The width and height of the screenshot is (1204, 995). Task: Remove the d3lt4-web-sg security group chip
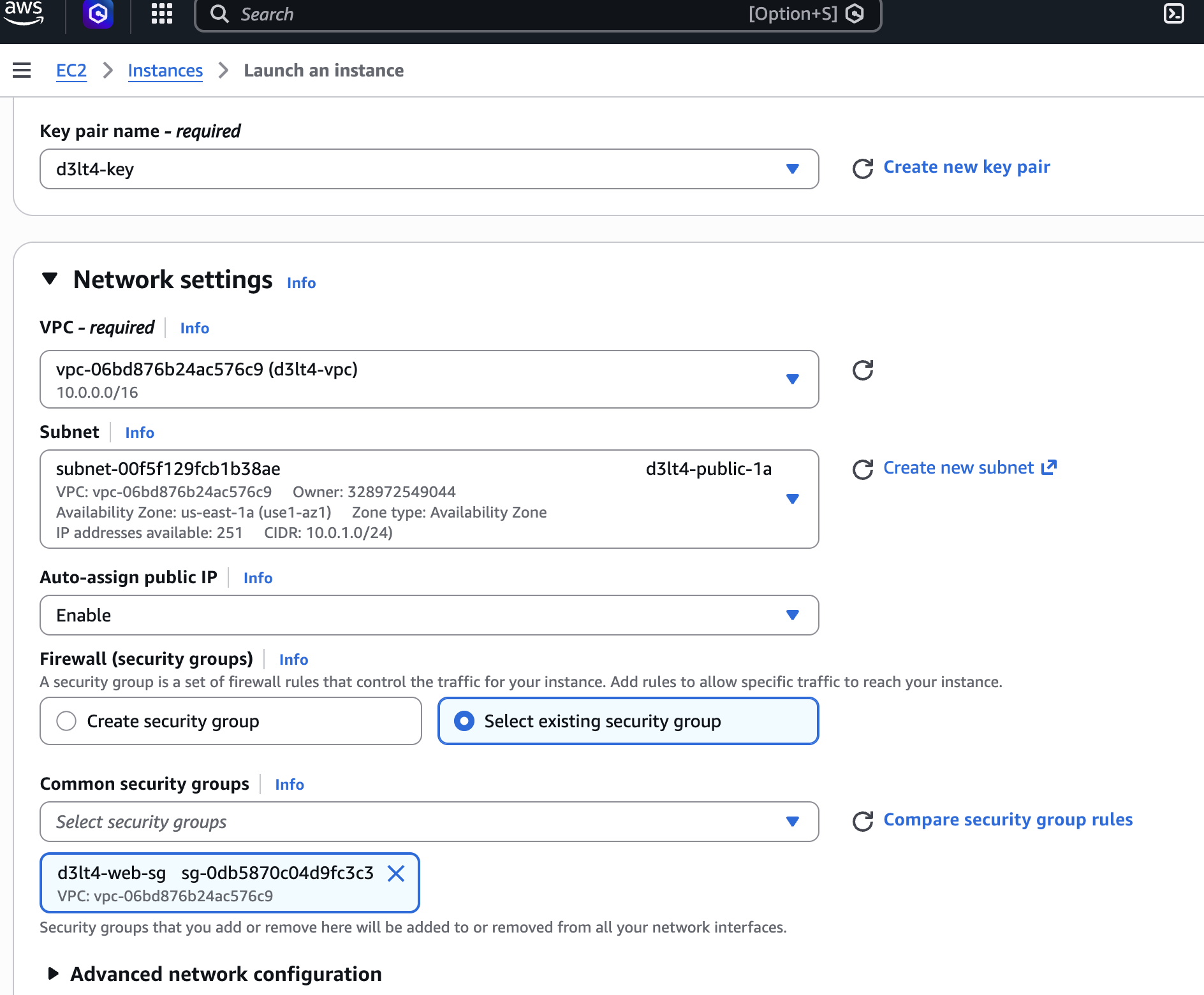pos(397,874)
